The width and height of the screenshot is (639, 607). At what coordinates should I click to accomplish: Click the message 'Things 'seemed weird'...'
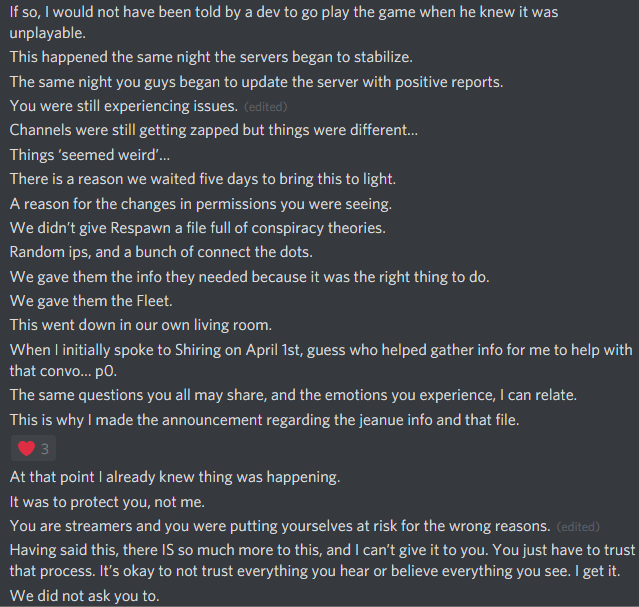click(90, 154)
